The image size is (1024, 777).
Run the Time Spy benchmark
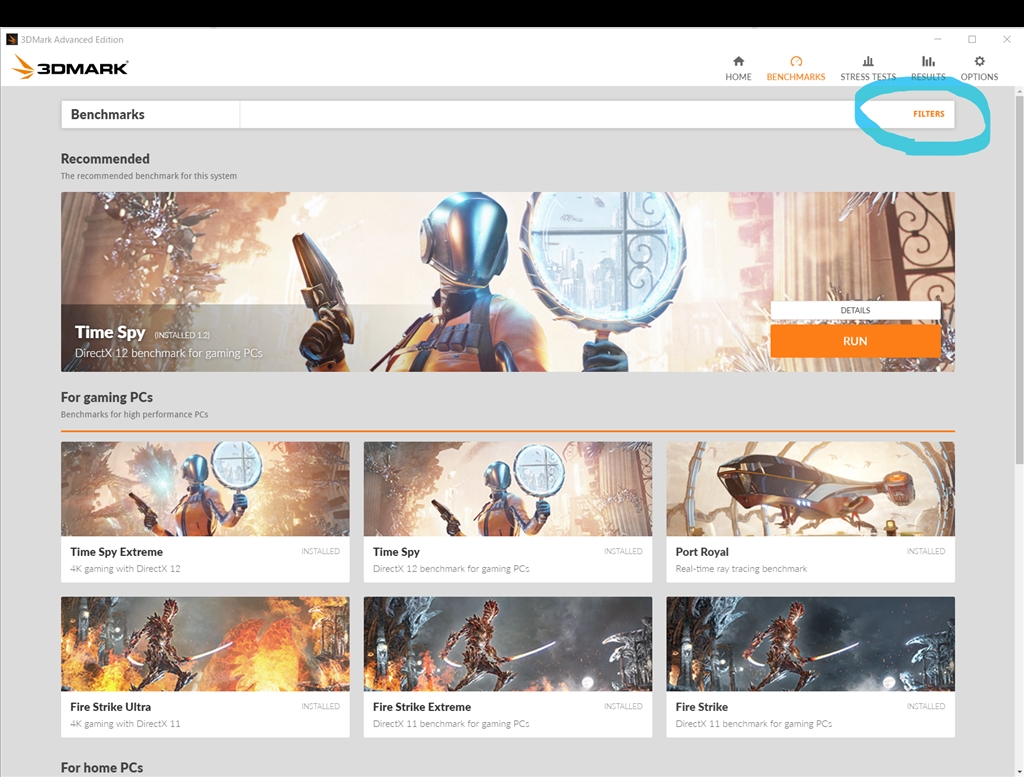856,341
